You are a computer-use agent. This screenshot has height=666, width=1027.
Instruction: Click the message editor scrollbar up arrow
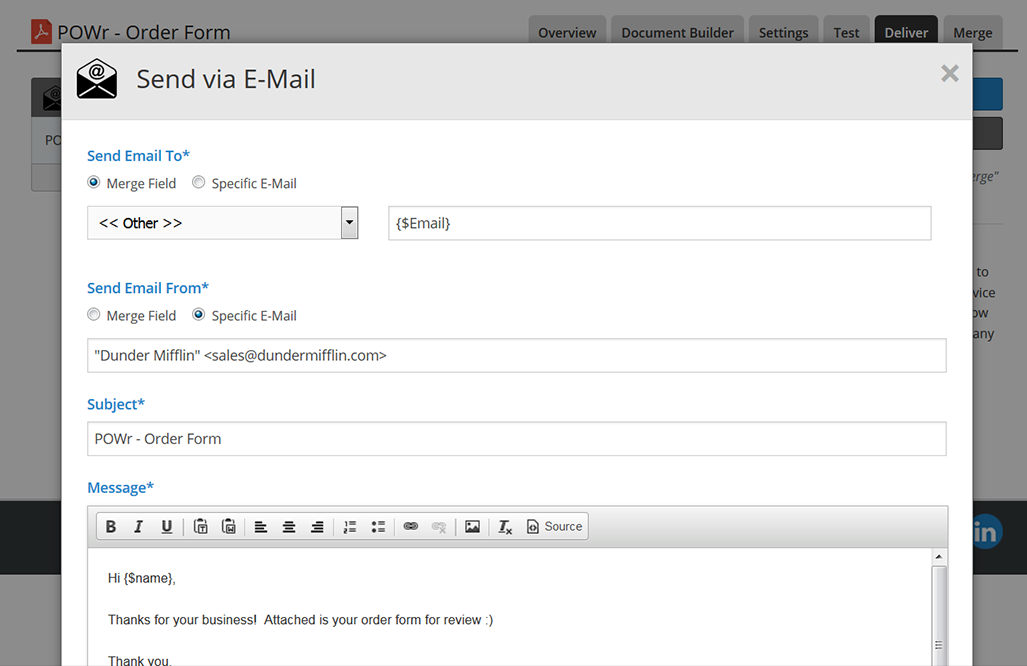pyautogui.click(x=939, y=556)
